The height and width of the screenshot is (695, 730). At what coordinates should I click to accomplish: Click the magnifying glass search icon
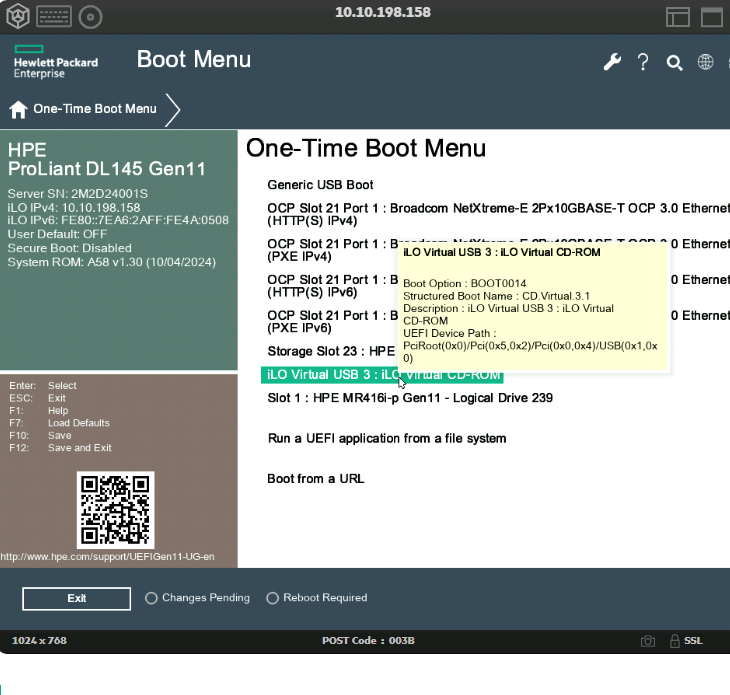pos(674,62)
